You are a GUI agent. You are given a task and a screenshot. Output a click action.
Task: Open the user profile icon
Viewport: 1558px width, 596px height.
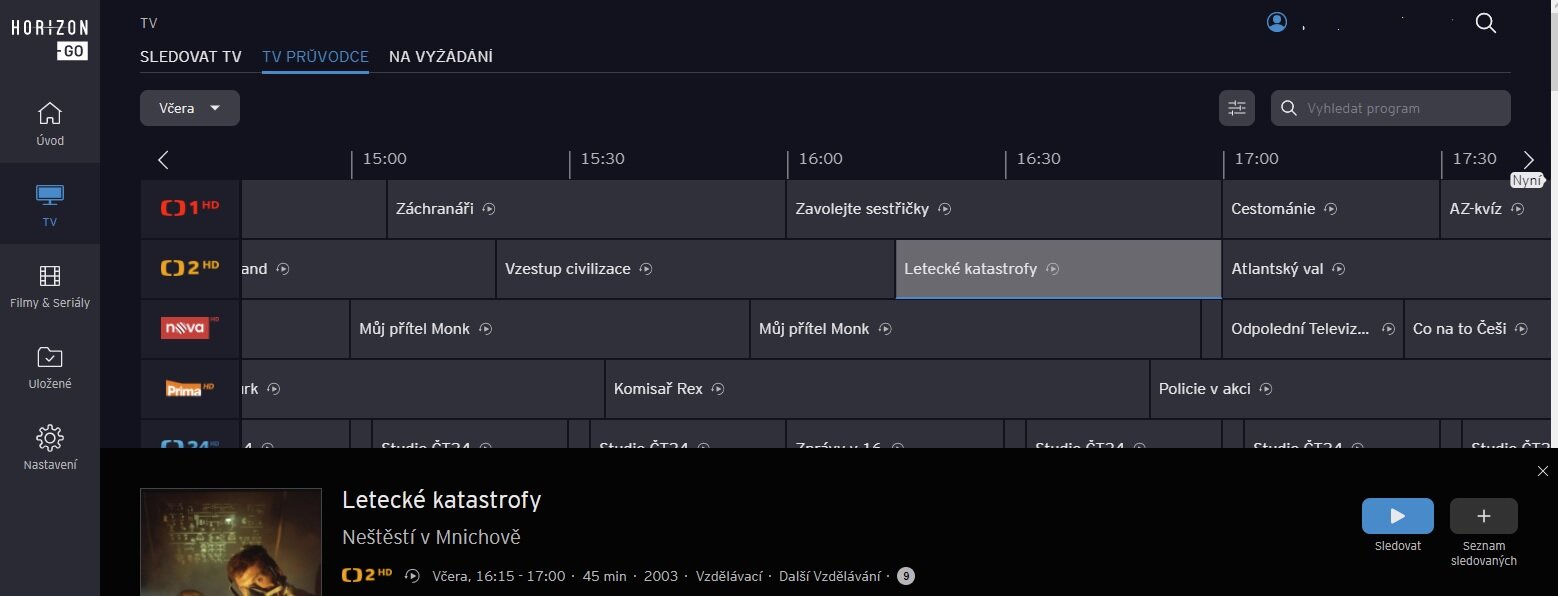(1277, 23)
